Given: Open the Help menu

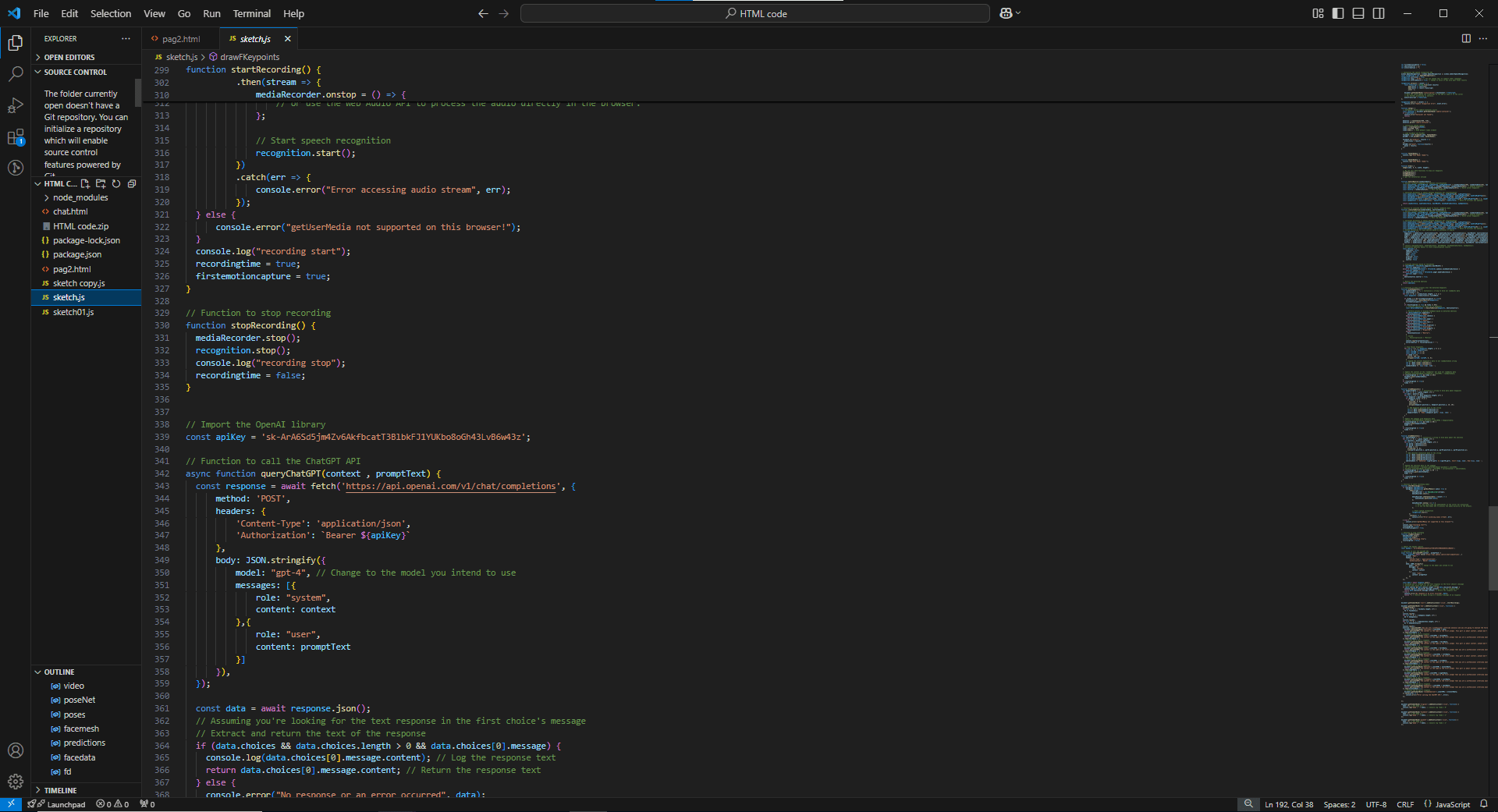Looking at the screenshot, I should (293, 13).
